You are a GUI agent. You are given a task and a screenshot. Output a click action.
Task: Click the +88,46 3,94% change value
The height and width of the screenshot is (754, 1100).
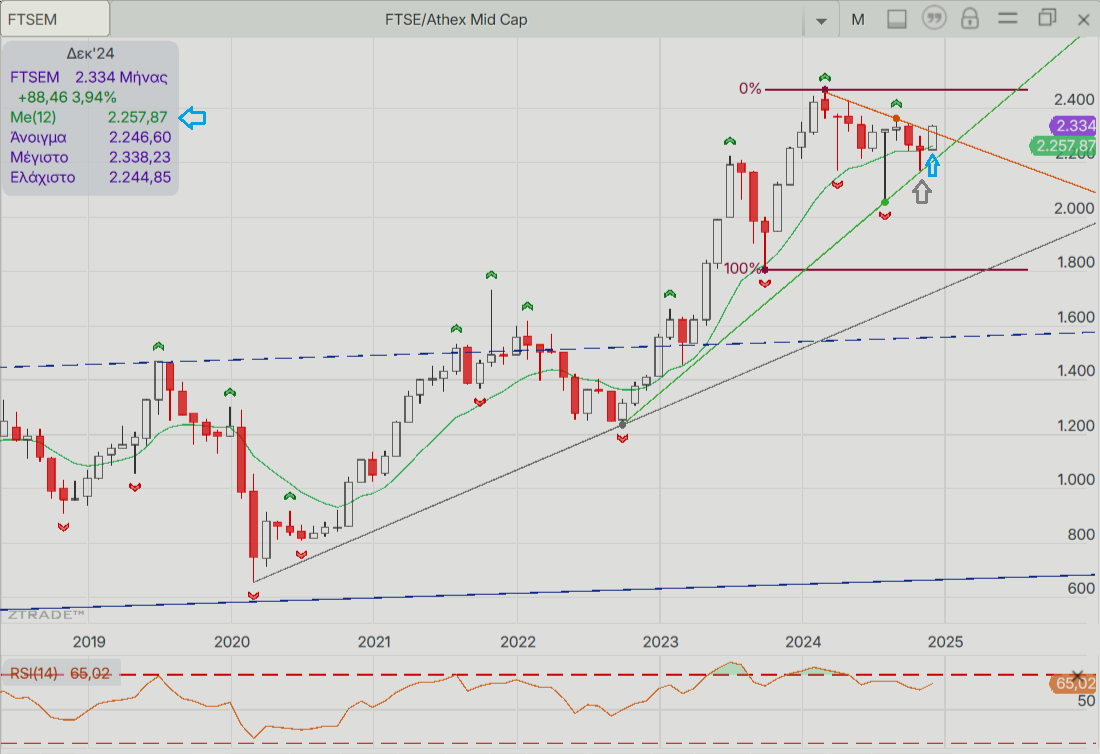67,97
